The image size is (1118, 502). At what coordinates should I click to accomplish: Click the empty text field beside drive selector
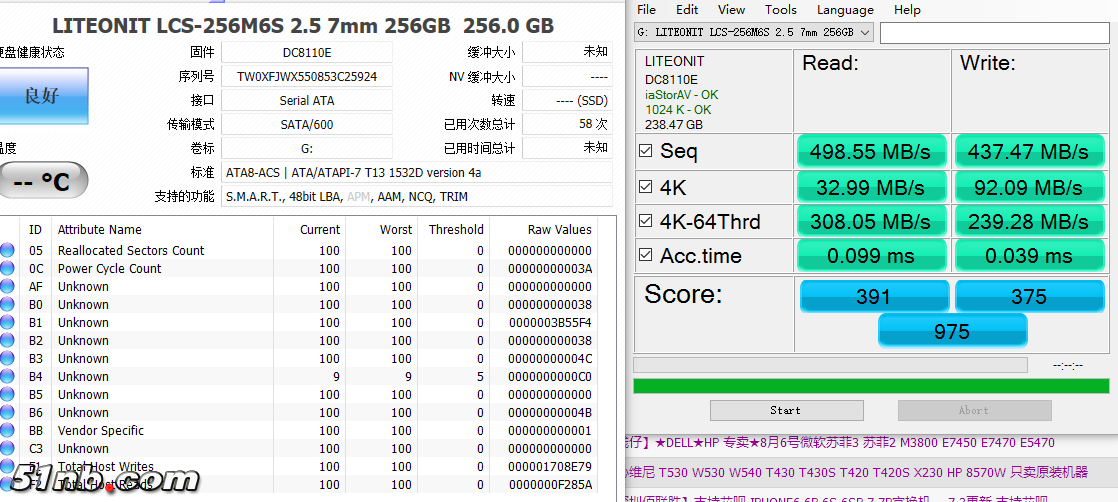click(x=994, y=32)
